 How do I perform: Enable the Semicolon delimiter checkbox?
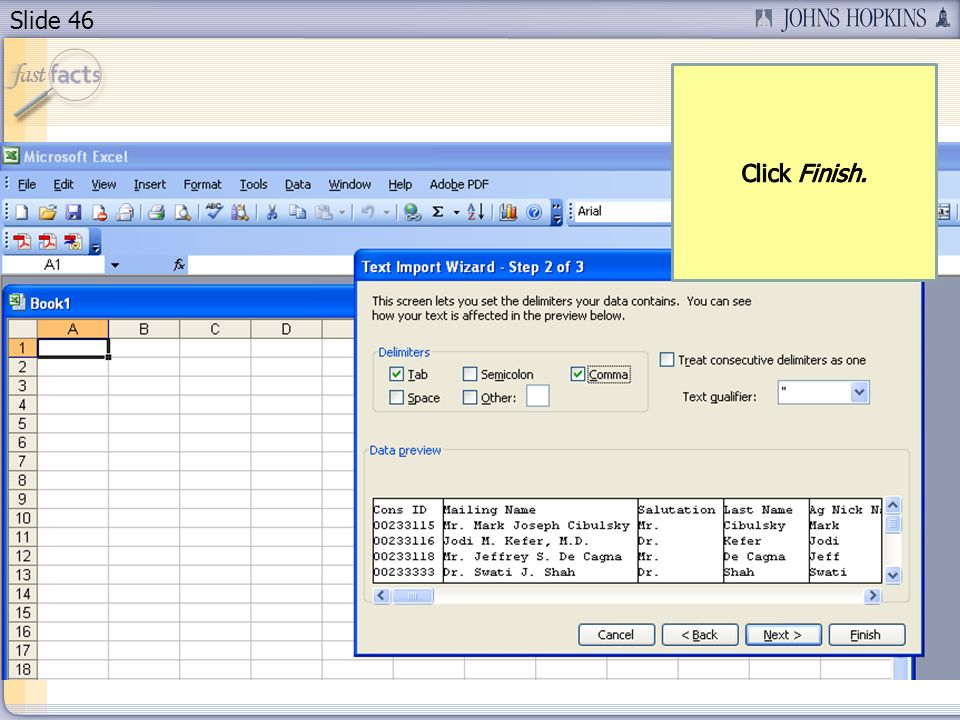tap(470, 374)
